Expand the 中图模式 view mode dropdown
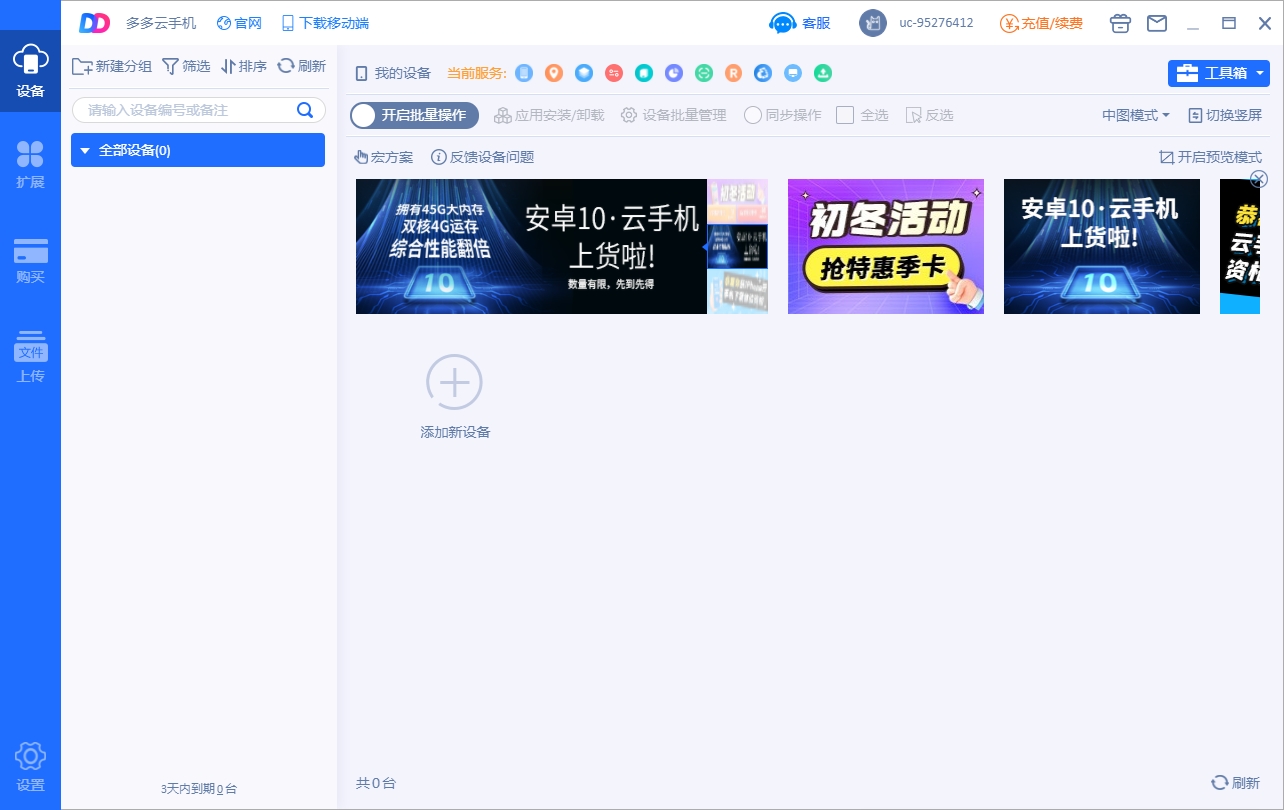Viewport: 1284px width, 810px height. (x=1136, y=115)
